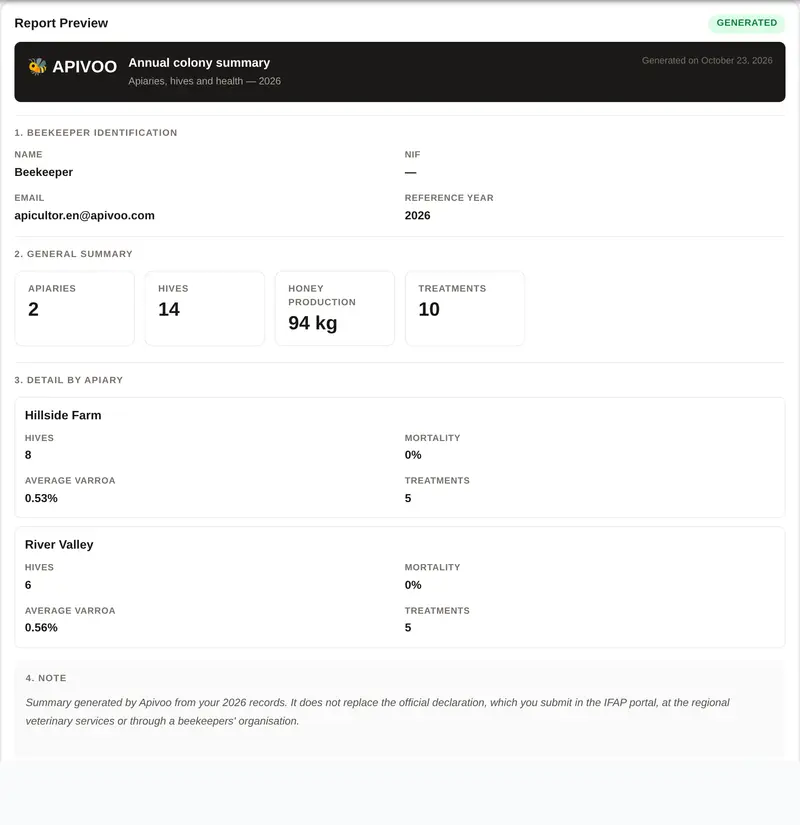800x825 pixels.
Task: Click the Apivoo bee logo icon
Action: 37,66
